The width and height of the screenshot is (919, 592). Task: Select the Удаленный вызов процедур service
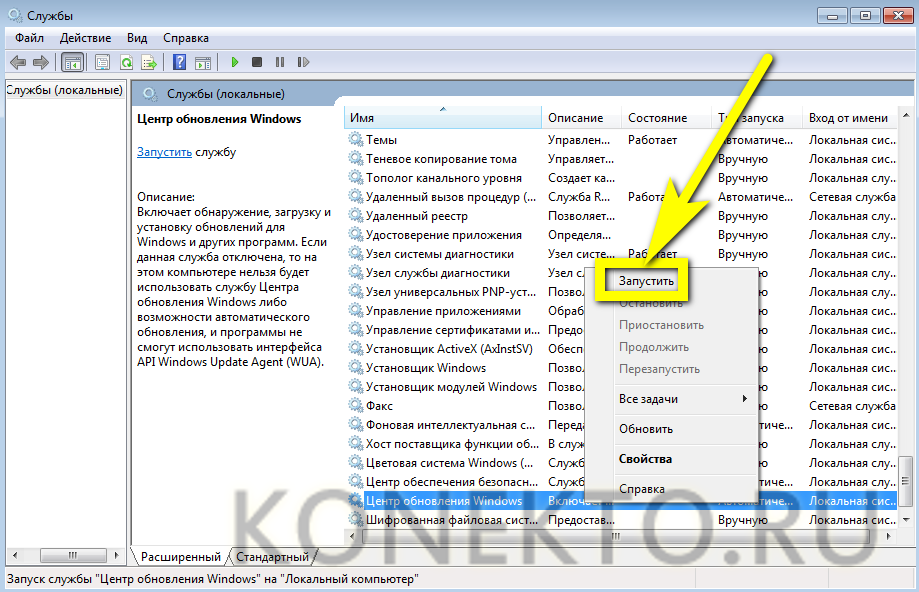451,197
